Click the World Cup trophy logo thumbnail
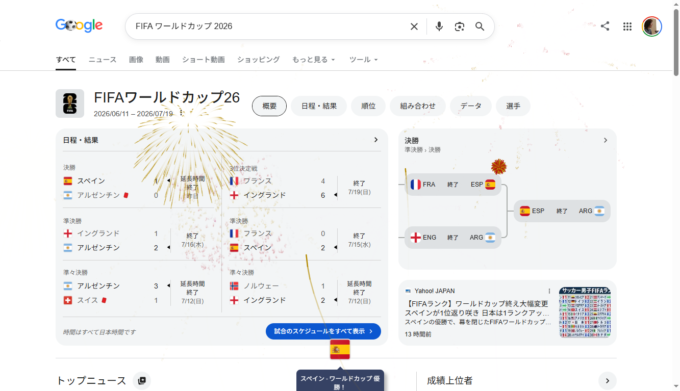Viewport: 680px width, 391px height. pos(70,104)
